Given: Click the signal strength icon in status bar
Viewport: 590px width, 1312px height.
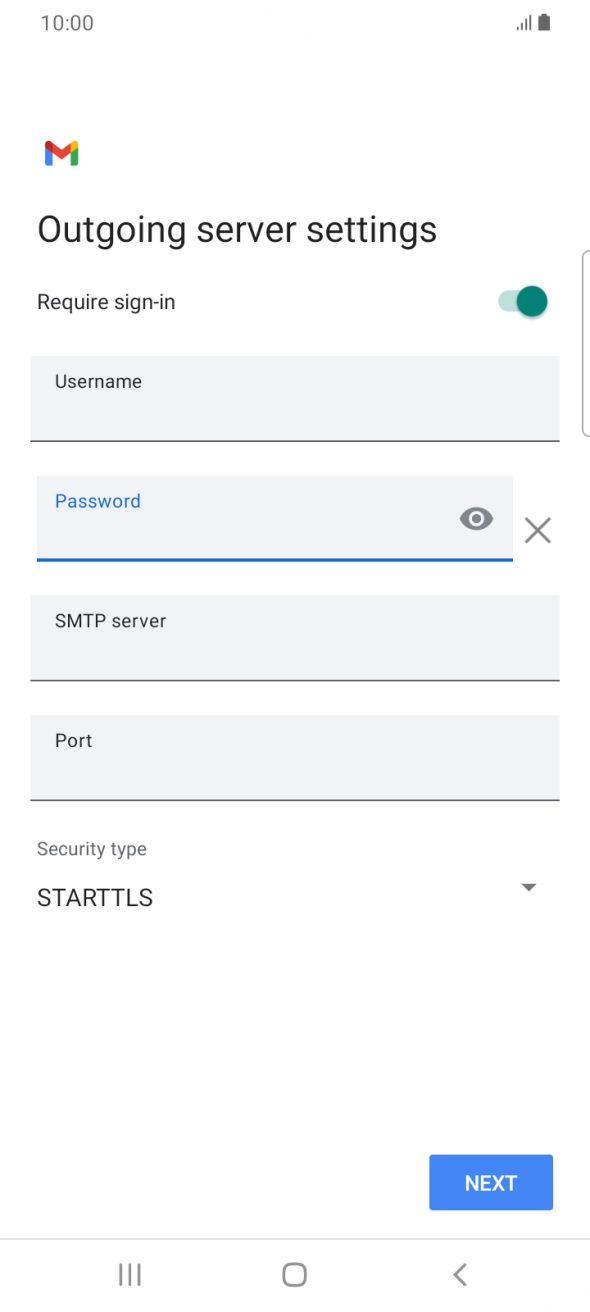Looking at the screenshot, I should pos(524,22).
